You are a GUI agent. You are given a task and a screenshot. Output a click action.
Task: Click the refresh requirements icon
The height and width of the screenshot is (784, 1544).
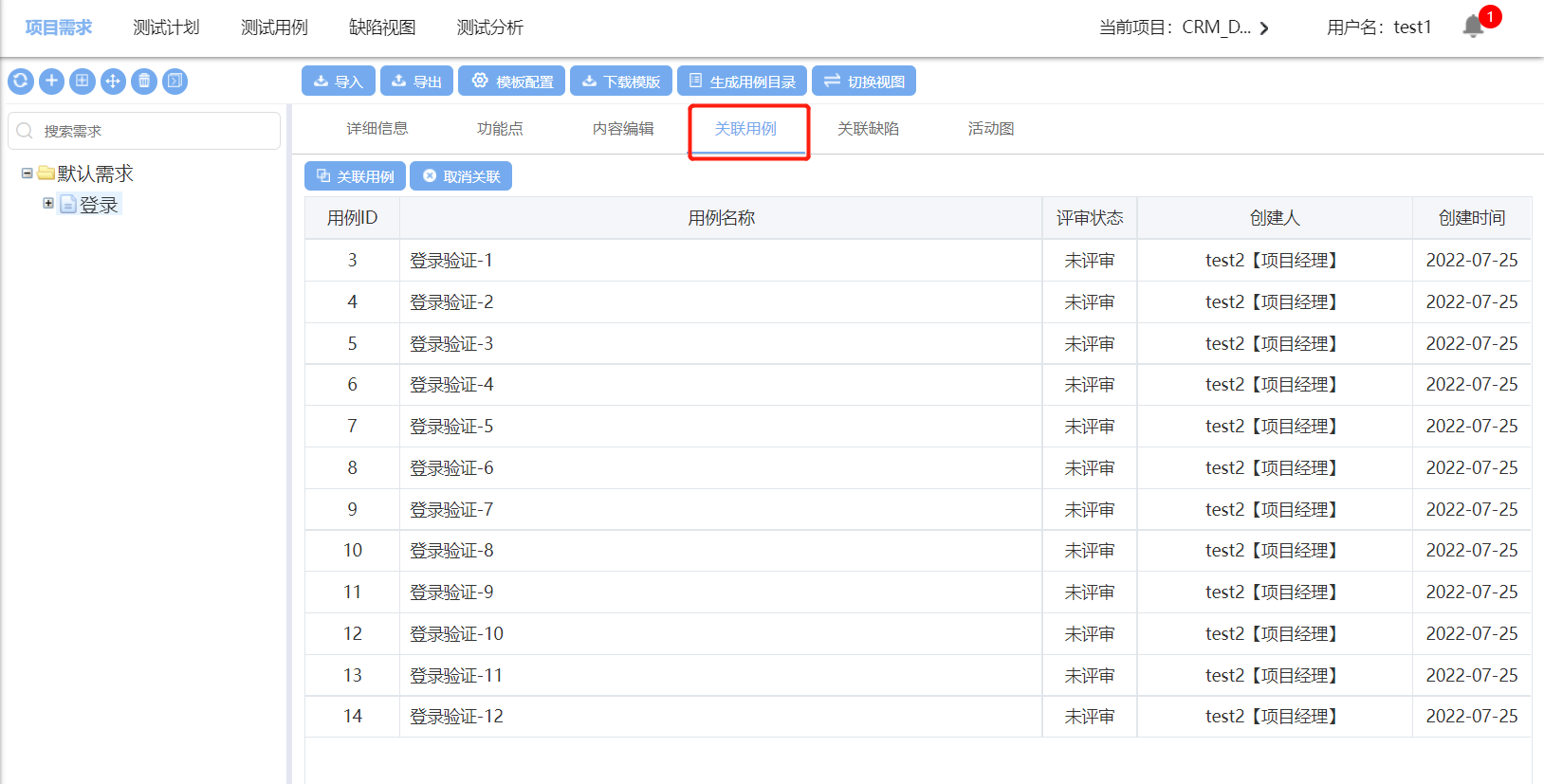pos(21,82)
